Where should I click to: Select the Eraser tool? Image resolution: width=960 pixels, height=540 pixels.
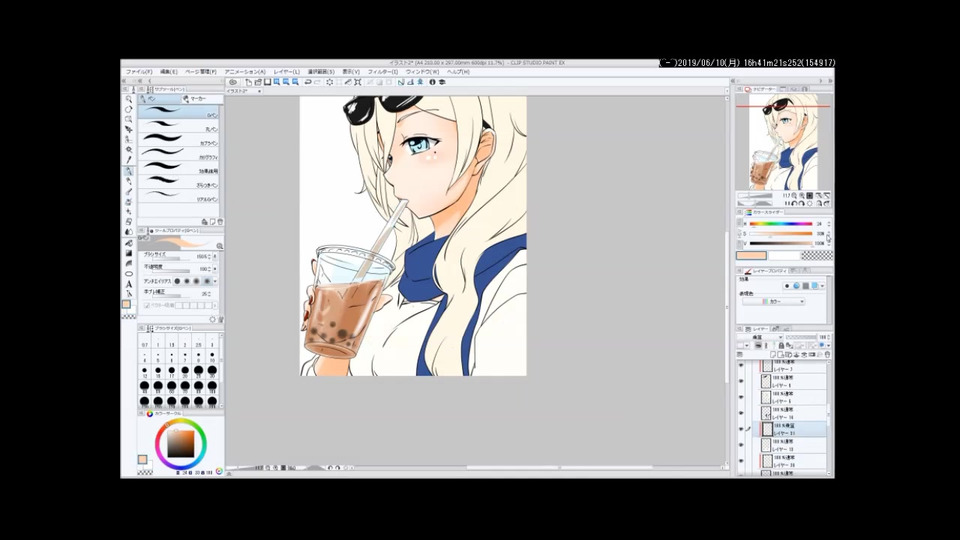(129, 222)
